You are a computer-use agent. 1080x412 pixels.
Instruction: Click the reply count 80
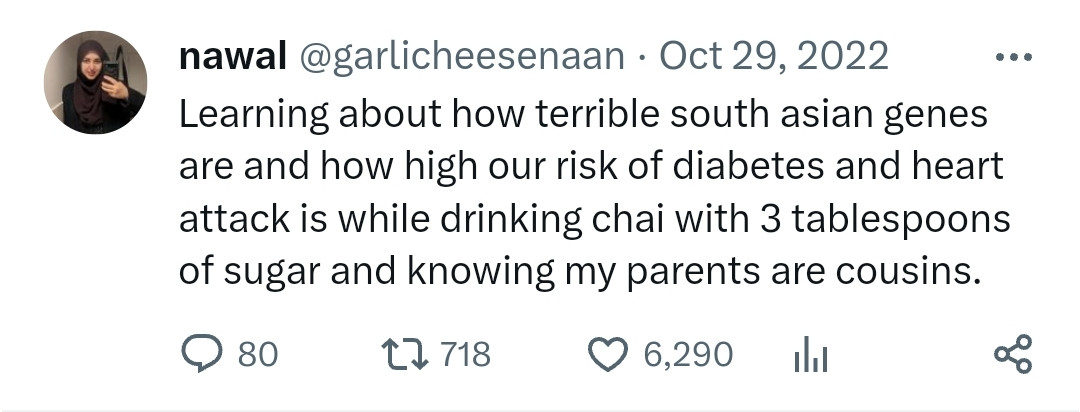[258, 354]
